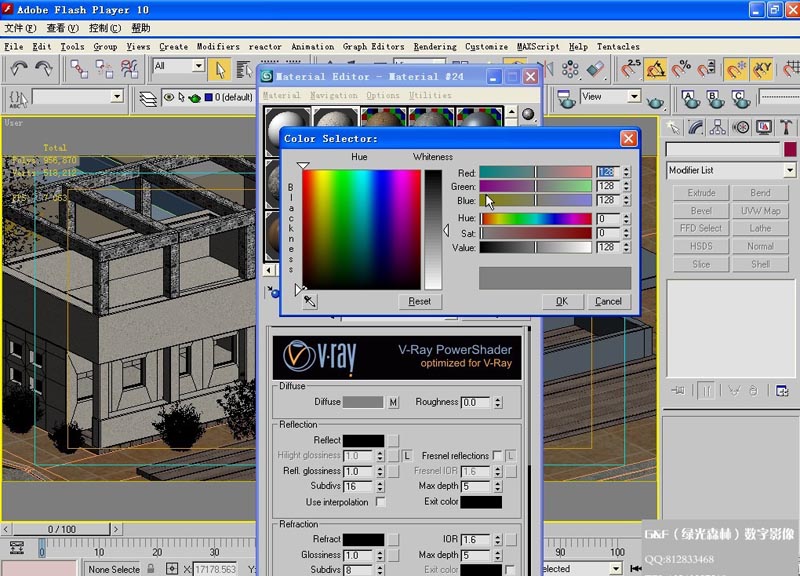Toggle the Diffuse map M button

click(x=393, y=403)
